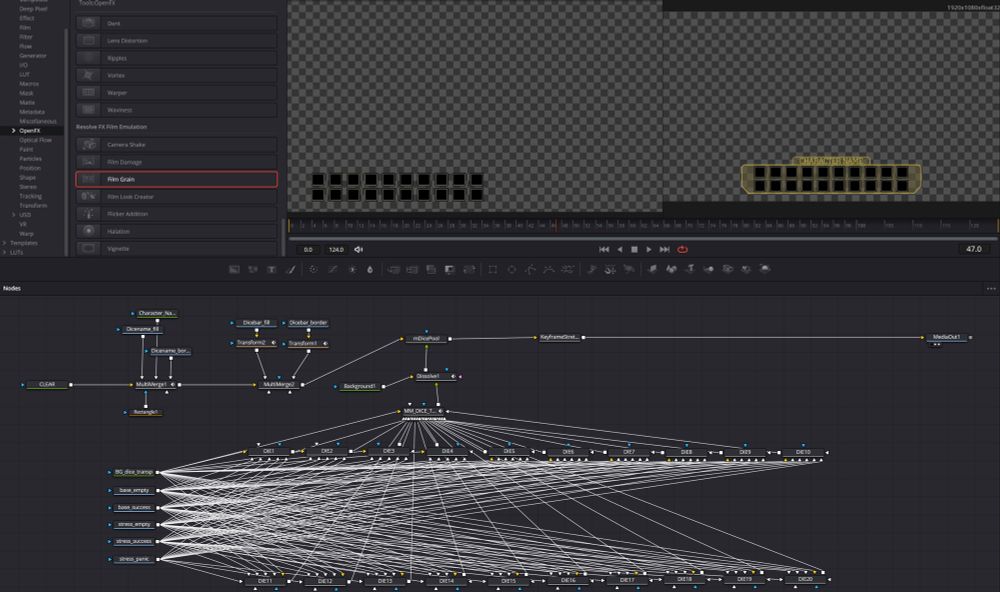Add a Brightness Contrast node from the toolbar
The image size is (1000, 592).
tap(352, 269)
